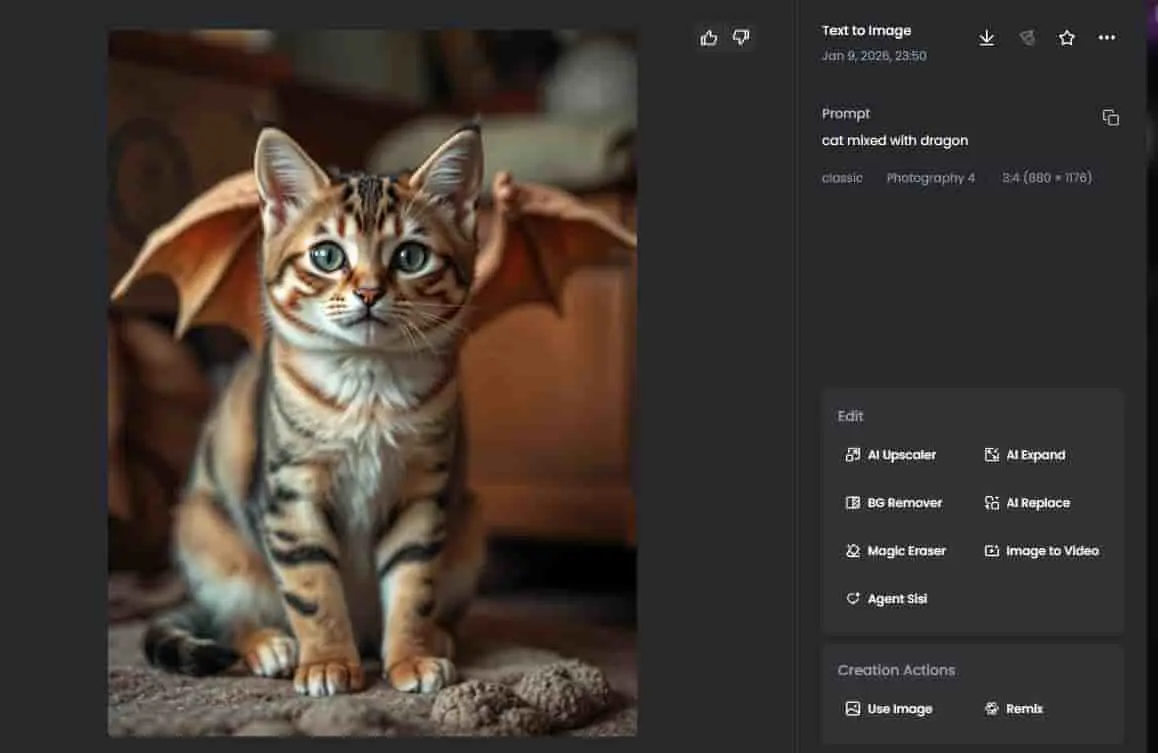
Task: Give the image a thumbs up
Action: click(709, 37)
